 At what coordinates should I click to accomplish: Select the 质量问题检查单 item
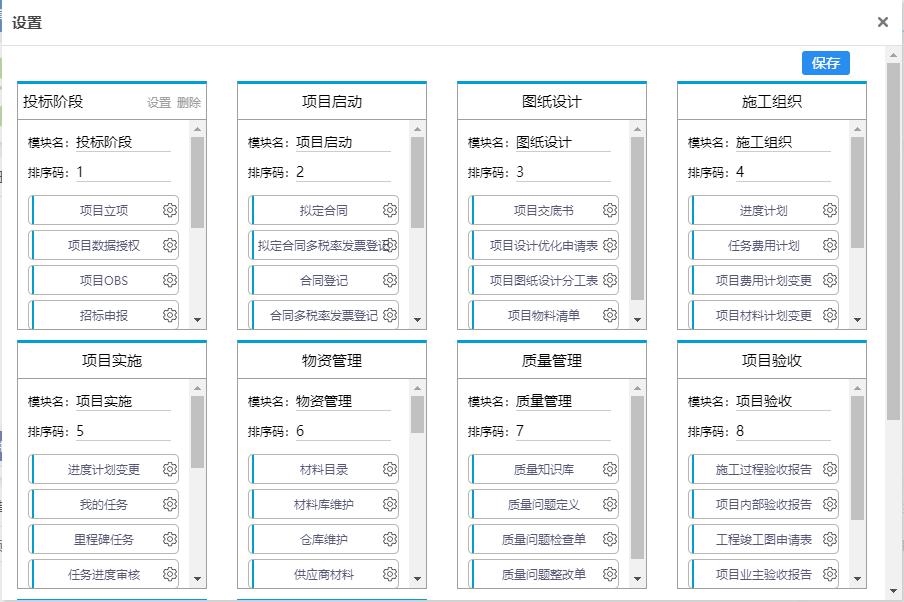point(543,539)
